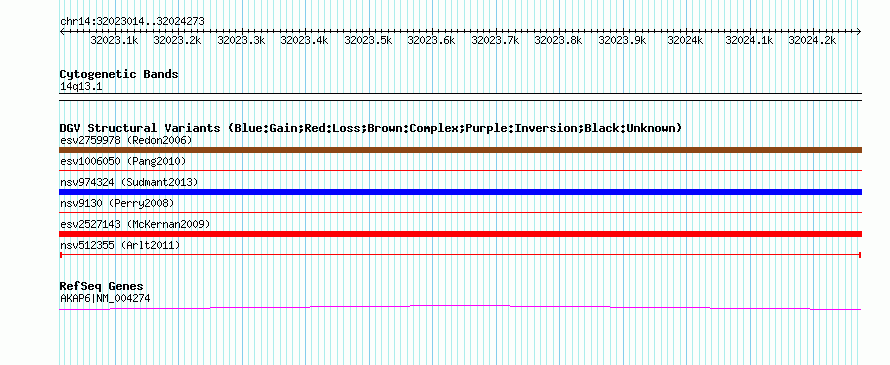
Task: Click the thin red line for nsv9130
Action: coord(460,212)
